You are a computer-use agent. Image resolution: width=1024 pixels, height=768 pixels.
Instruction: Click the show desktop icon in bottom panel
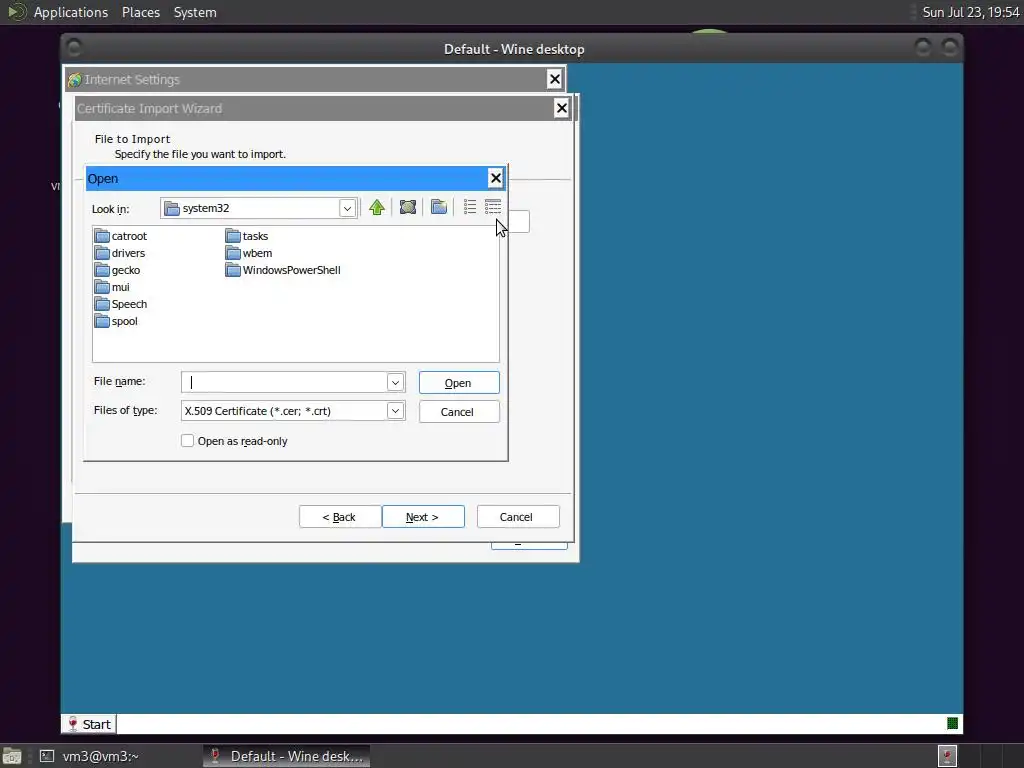12,756
